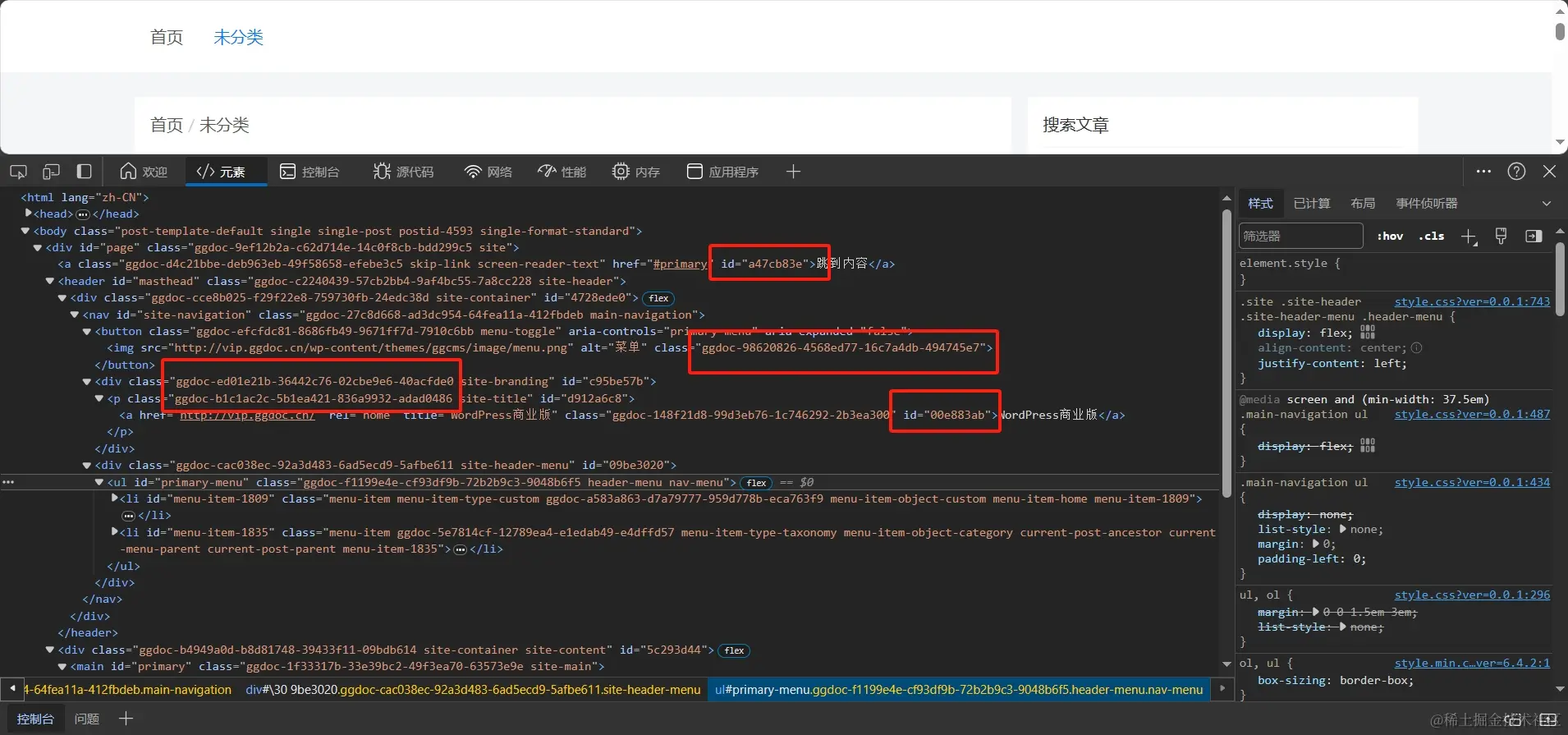Open the 内存 memory tab
Screen dimensions: 1568x735
pos(636,172)
